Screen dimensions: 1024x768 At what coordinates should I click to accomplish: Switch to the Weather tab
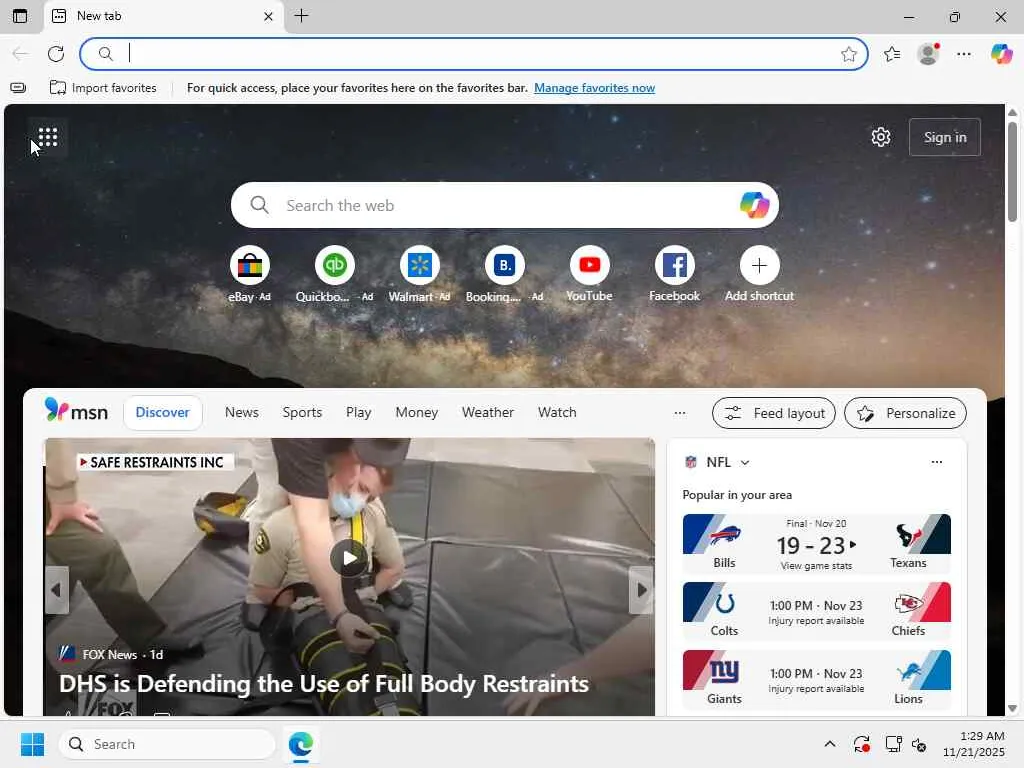click(x=488, y=413)
